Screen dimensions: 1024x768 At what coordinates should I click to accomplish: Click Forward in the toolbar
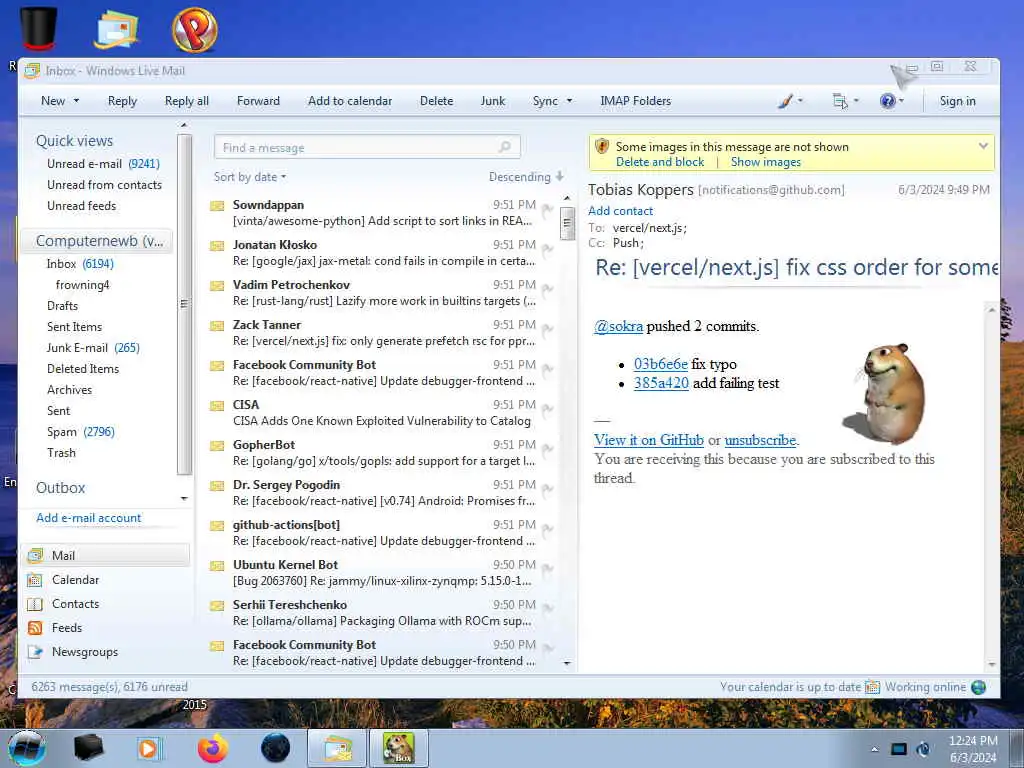pos(258,101)
